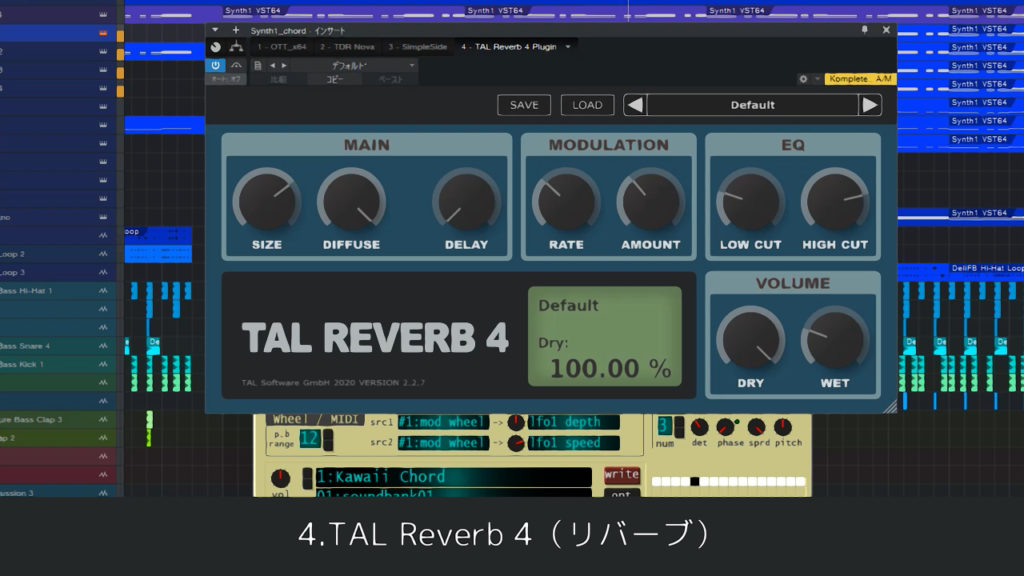This screenshot has width=1024, height=576.
Task: Toggle the plugin power button
Action: click(x=216, y=65)
